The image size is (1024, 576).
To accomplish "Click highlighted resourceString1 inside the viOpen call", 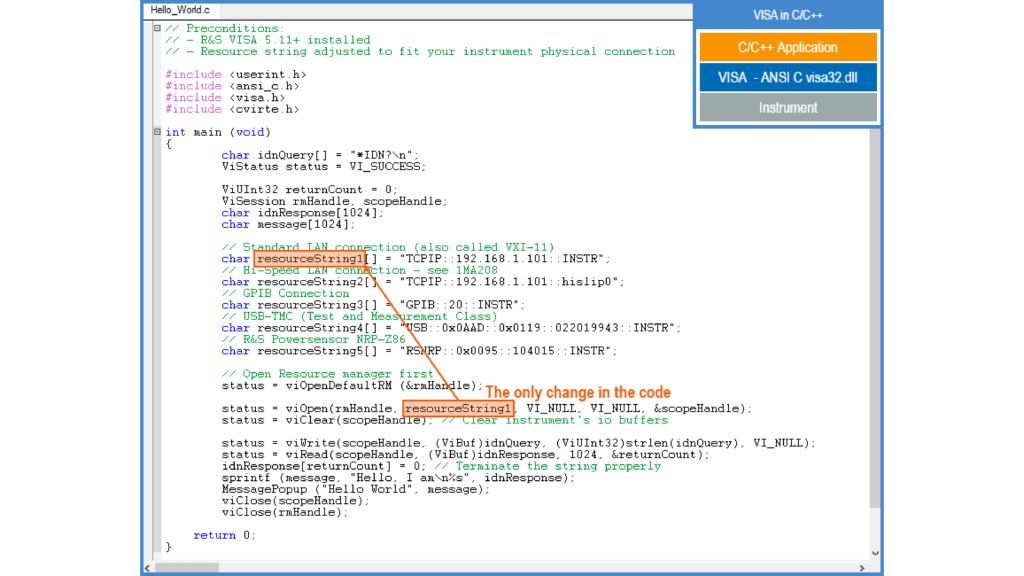I will pos(458,408).
